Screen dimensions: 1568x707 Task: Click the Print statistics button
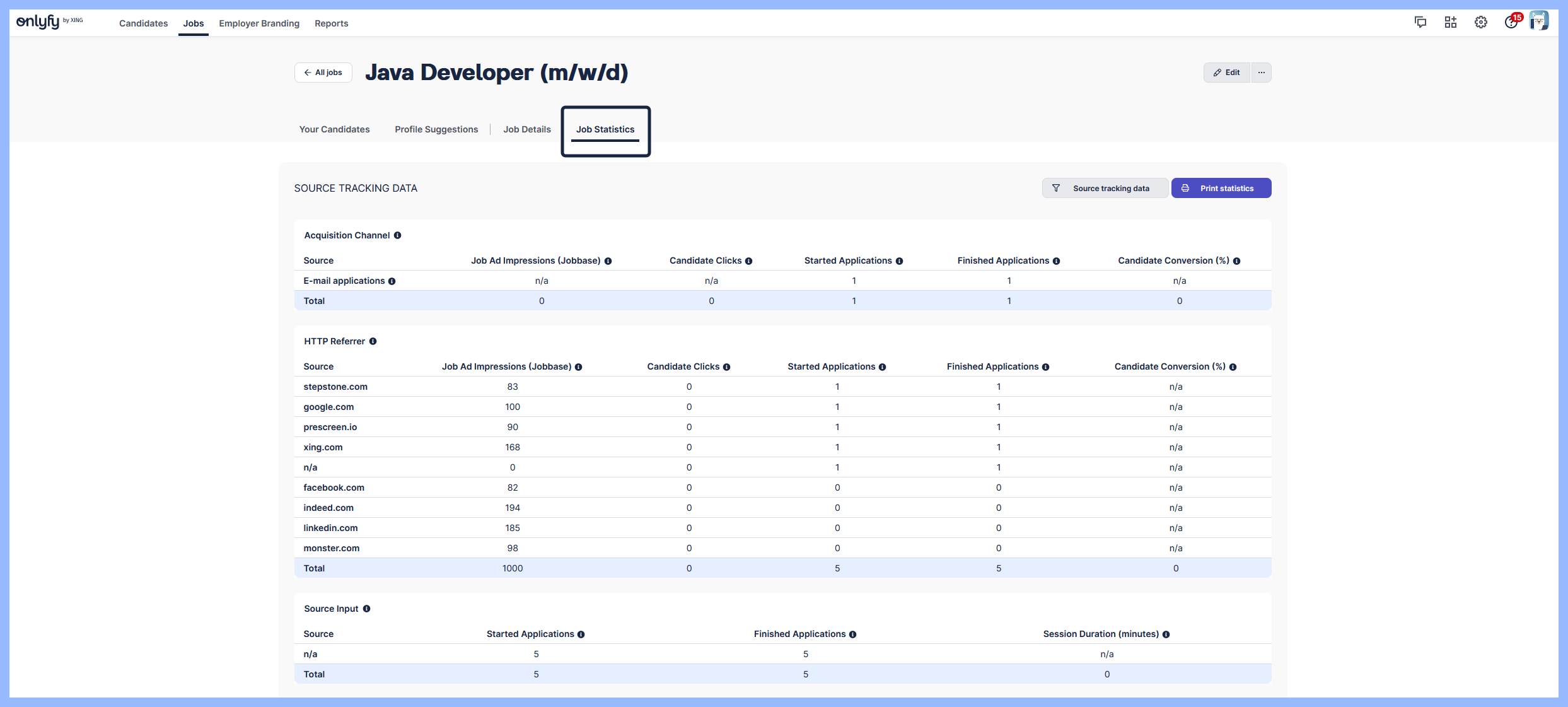[1221, 188]
